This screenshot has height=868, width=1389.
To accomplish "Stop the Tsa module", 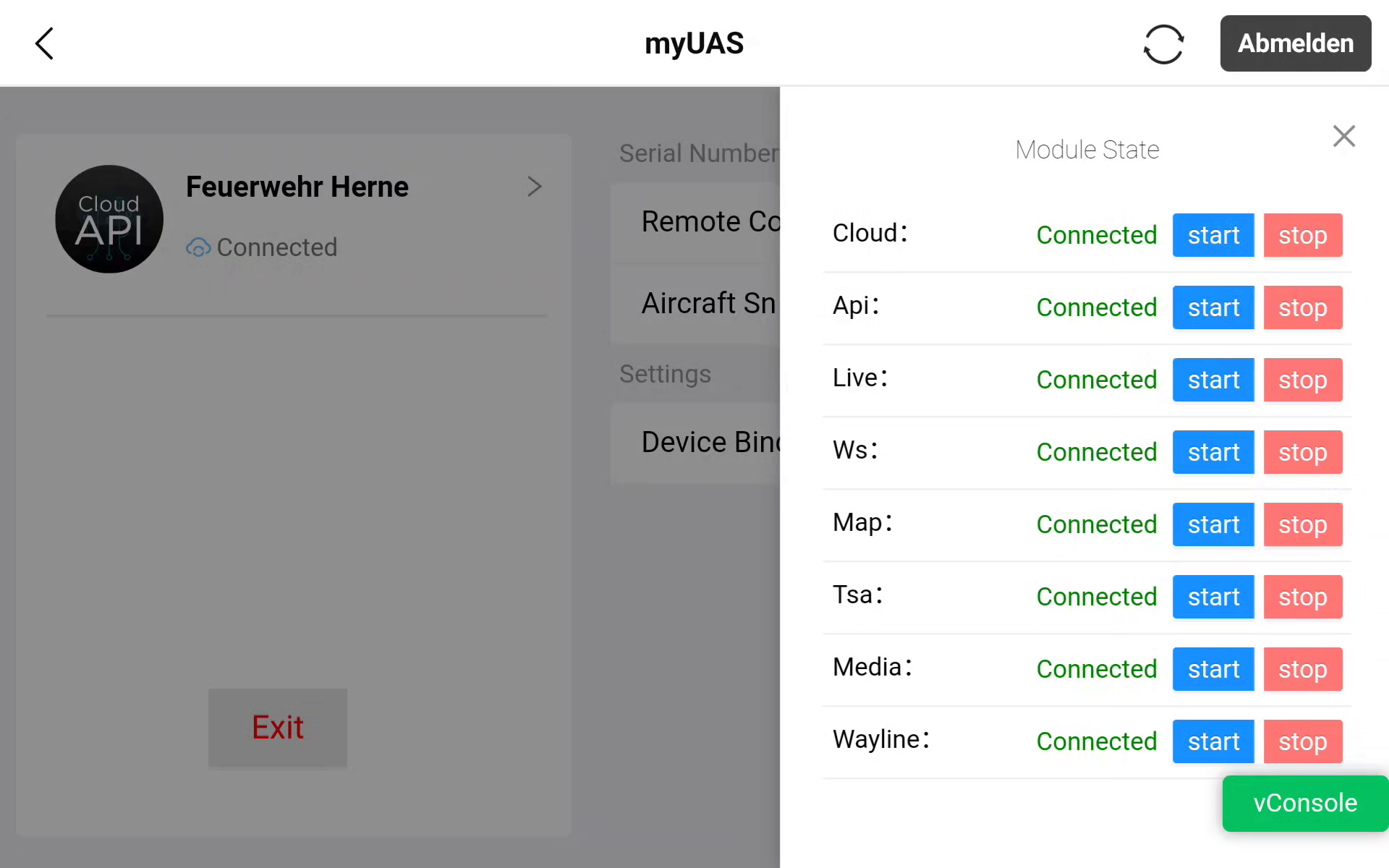I will [1302, 597].
